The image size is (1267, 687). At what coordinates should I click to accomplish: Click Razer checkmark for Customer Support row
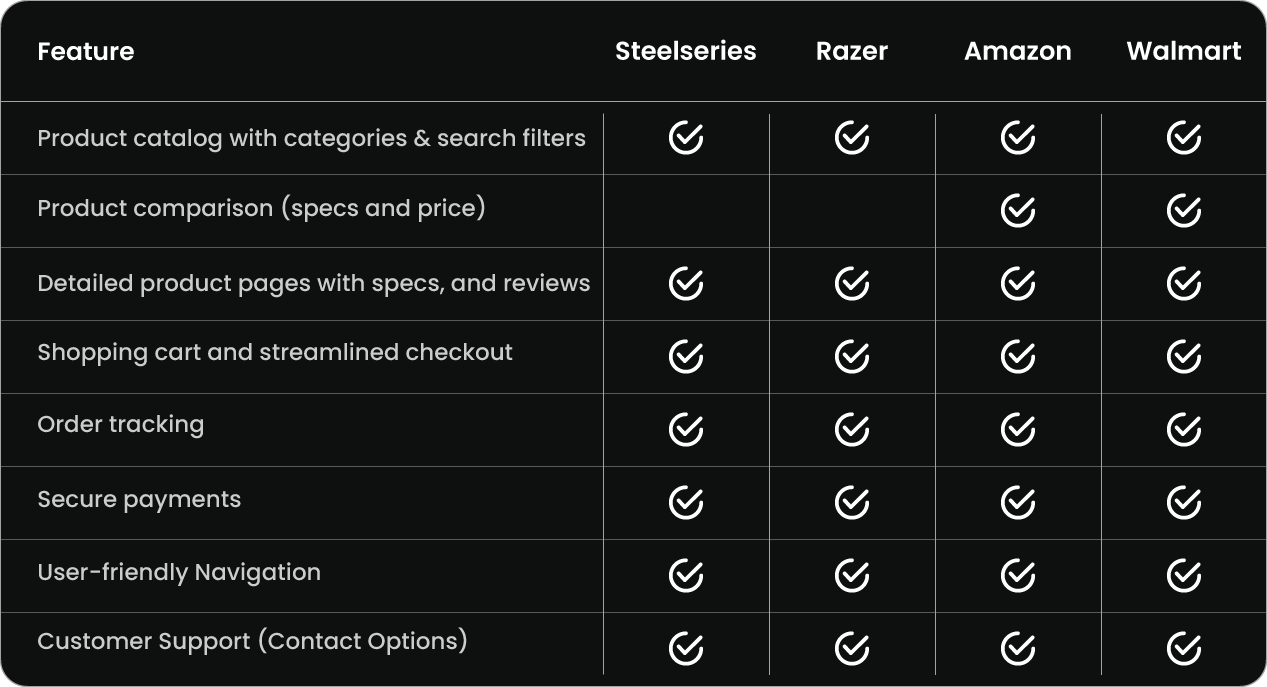pyautogui.click(x=852, y=648)
